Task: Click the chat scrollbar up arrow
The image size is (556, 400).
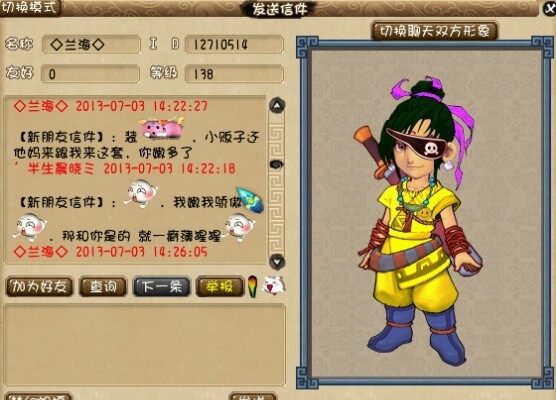Action: [x=277, y=105]
